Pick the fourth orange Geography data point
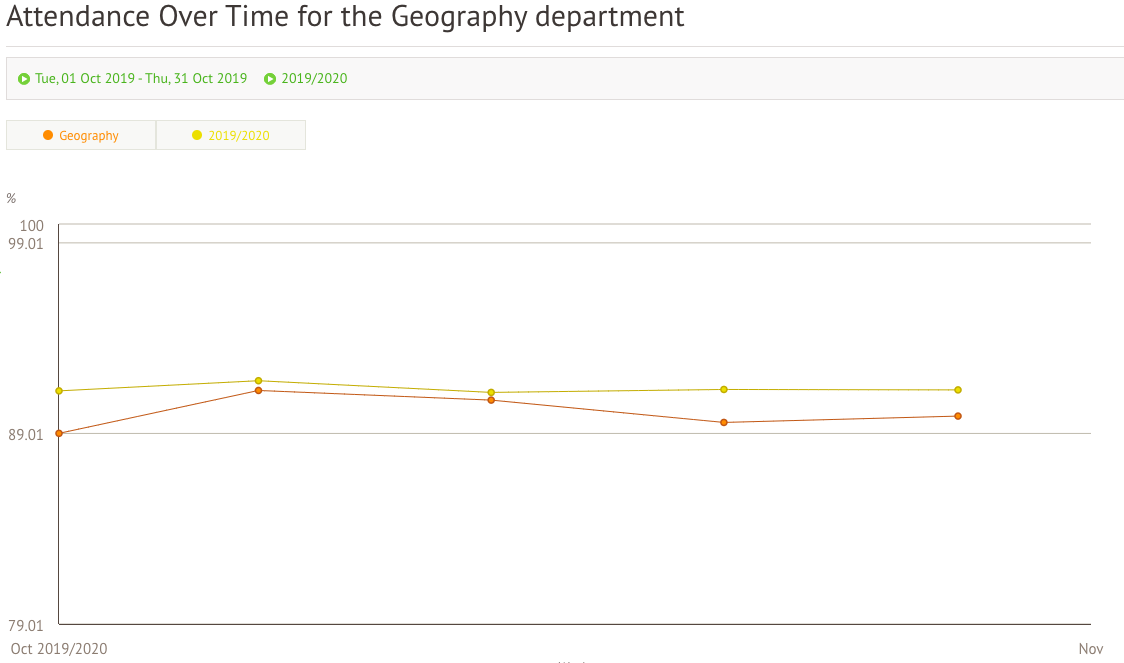 tap(724, 422)
